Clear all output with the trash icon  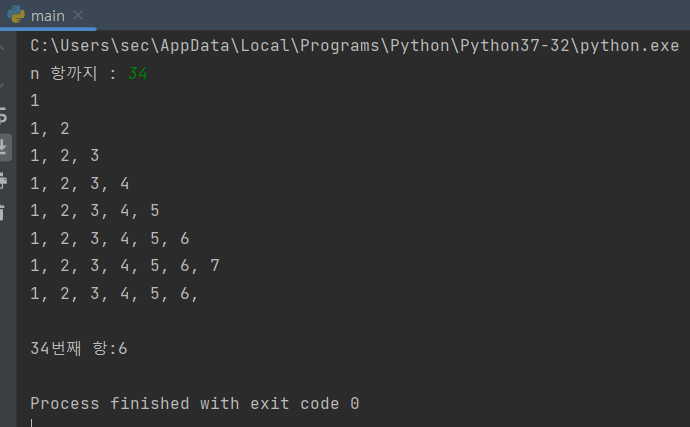click(2, 212)
